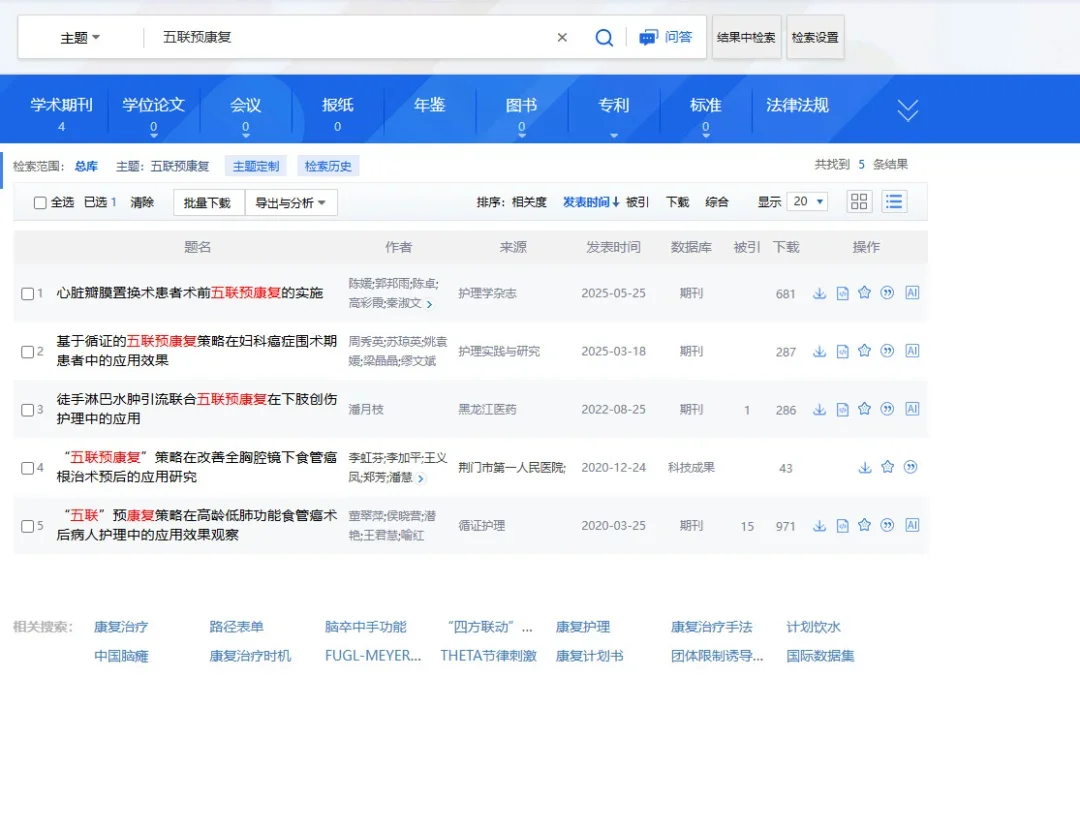Click the 批量下载 batch download button
The image size is (1080, 831).
coord(207,202)
